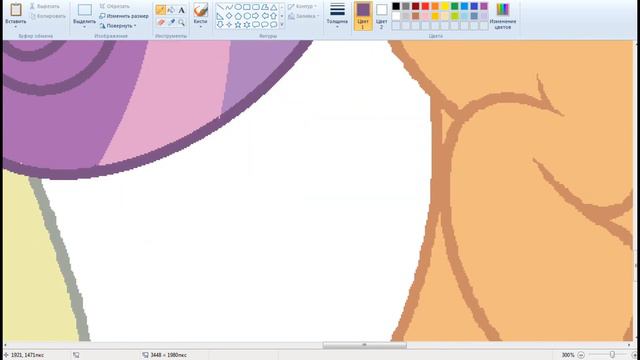Viewport: 640px width, 360px height.
Task: Pick the lime green color swatch
Action: click(x=455, y=16)
